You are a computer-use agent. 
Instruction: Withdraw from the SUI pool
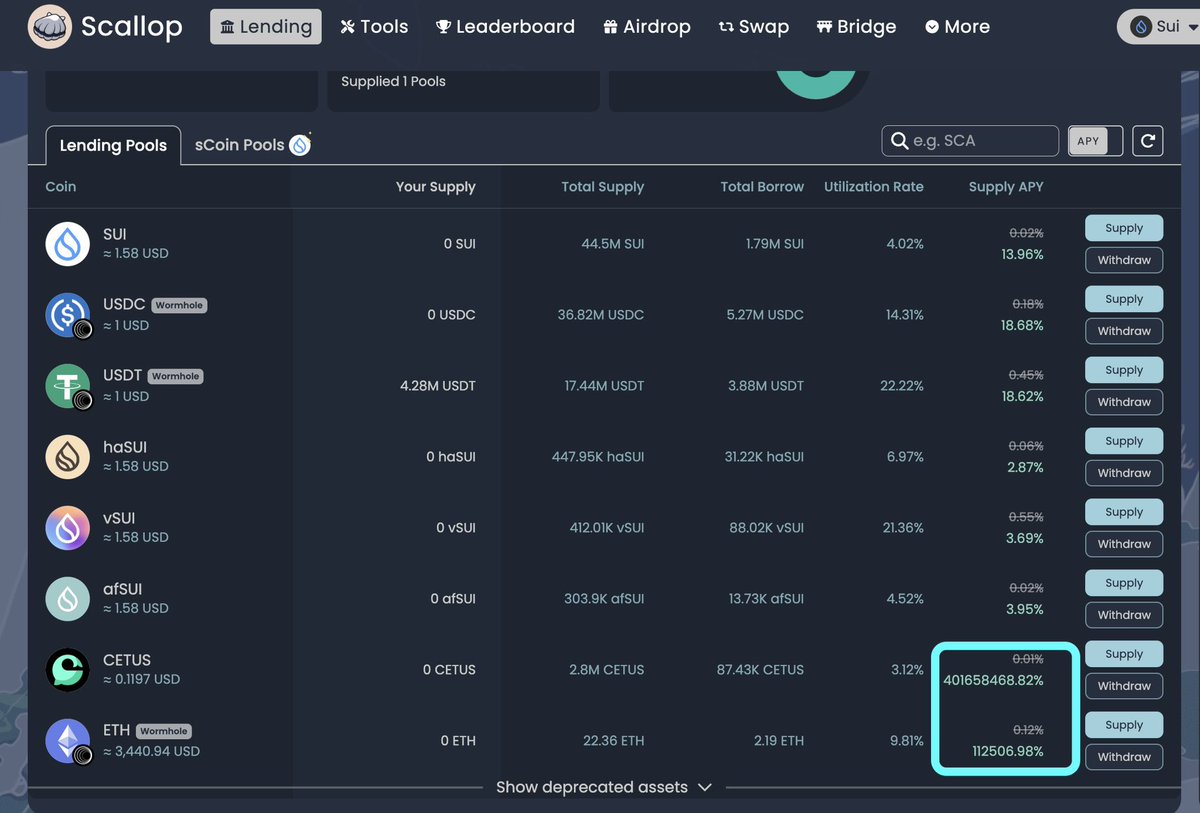[x=1124, y=260]
